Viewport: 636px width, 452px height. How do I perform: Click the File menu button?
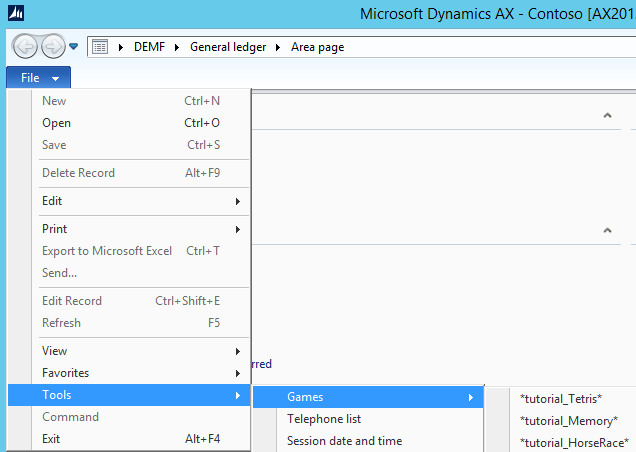(x=38, y=78)
